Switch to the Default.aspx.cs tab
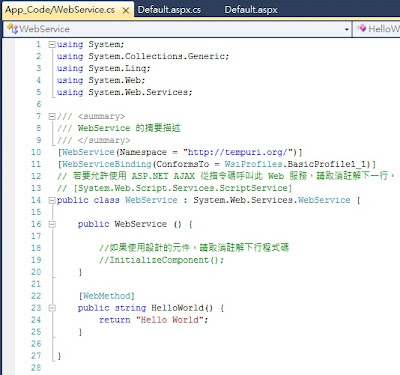The height and width of the screenshot is (375, 400). [169, 10]
